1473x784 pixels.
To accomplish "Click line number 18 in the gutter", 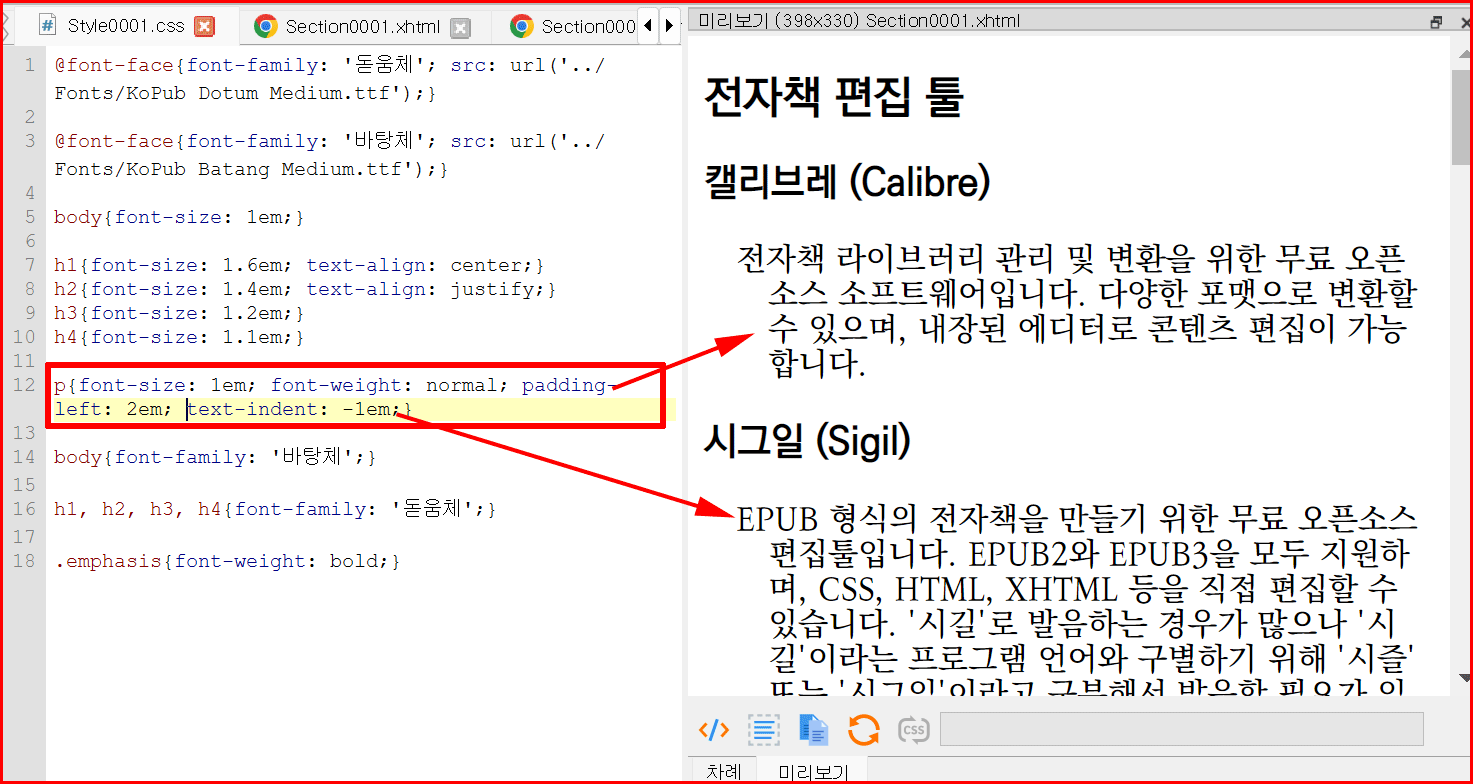I will [25, 561].
